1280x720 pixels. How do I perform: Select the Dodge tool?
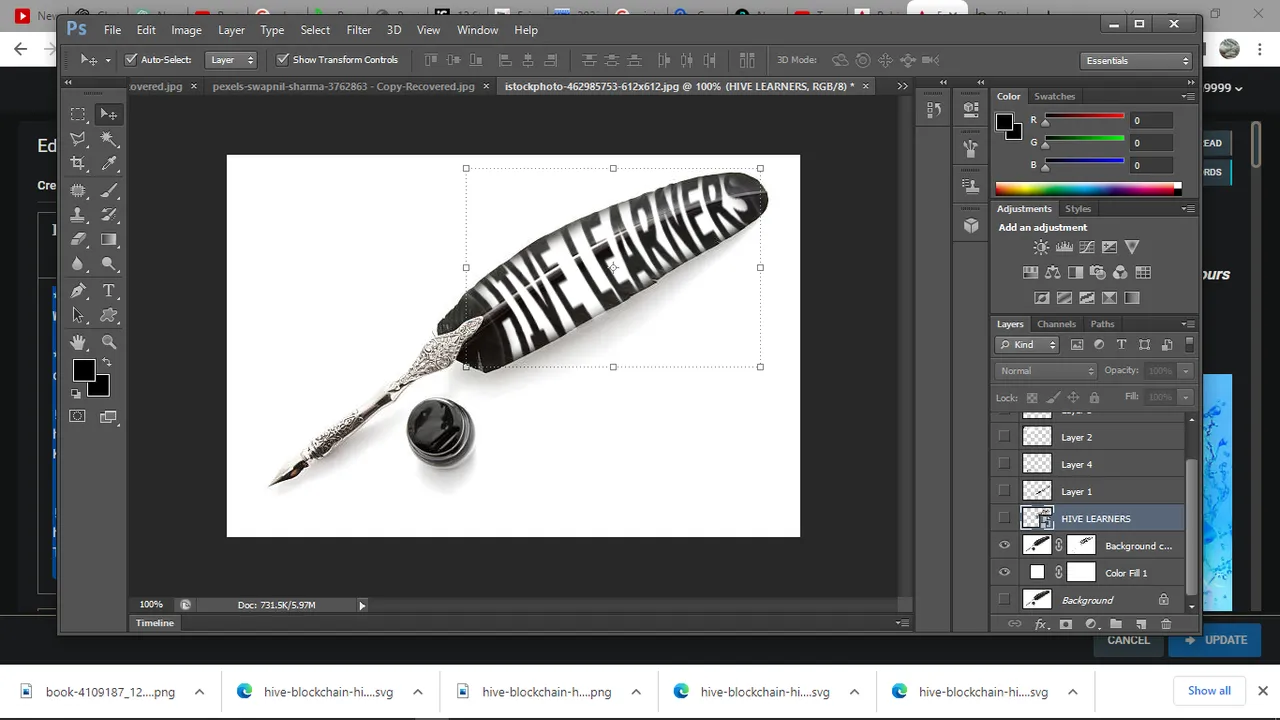pos(109,265)
